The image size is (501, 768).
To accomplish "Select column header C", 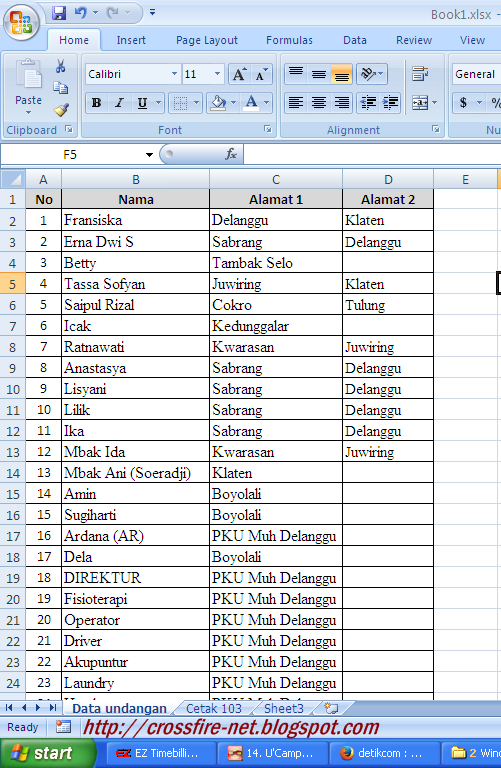I will [276, 179].
